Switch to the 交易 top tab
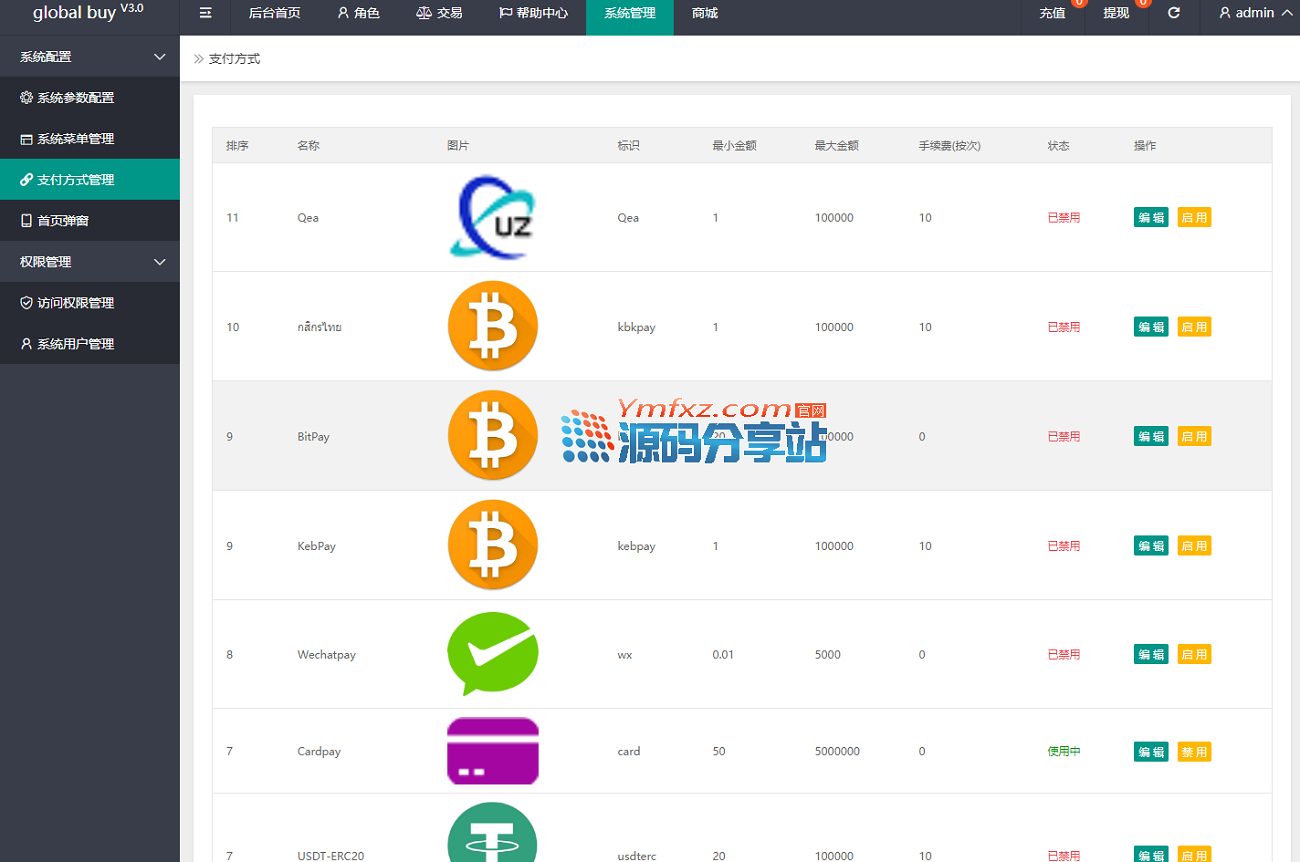This screenshot has width=1300, height=862. [439, 13]
